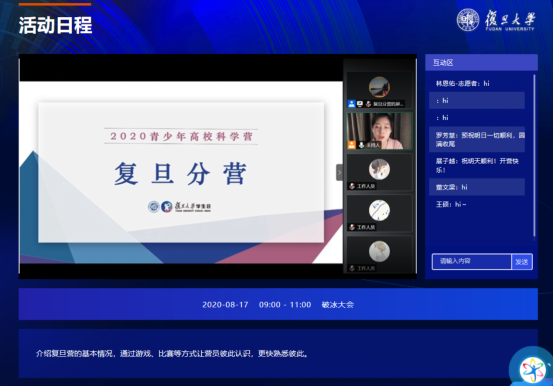Viewport: 554px width, 387px height.
Task: Click the 复旦大学 calligraphy wordmark at top right
Action: (510, 19)
